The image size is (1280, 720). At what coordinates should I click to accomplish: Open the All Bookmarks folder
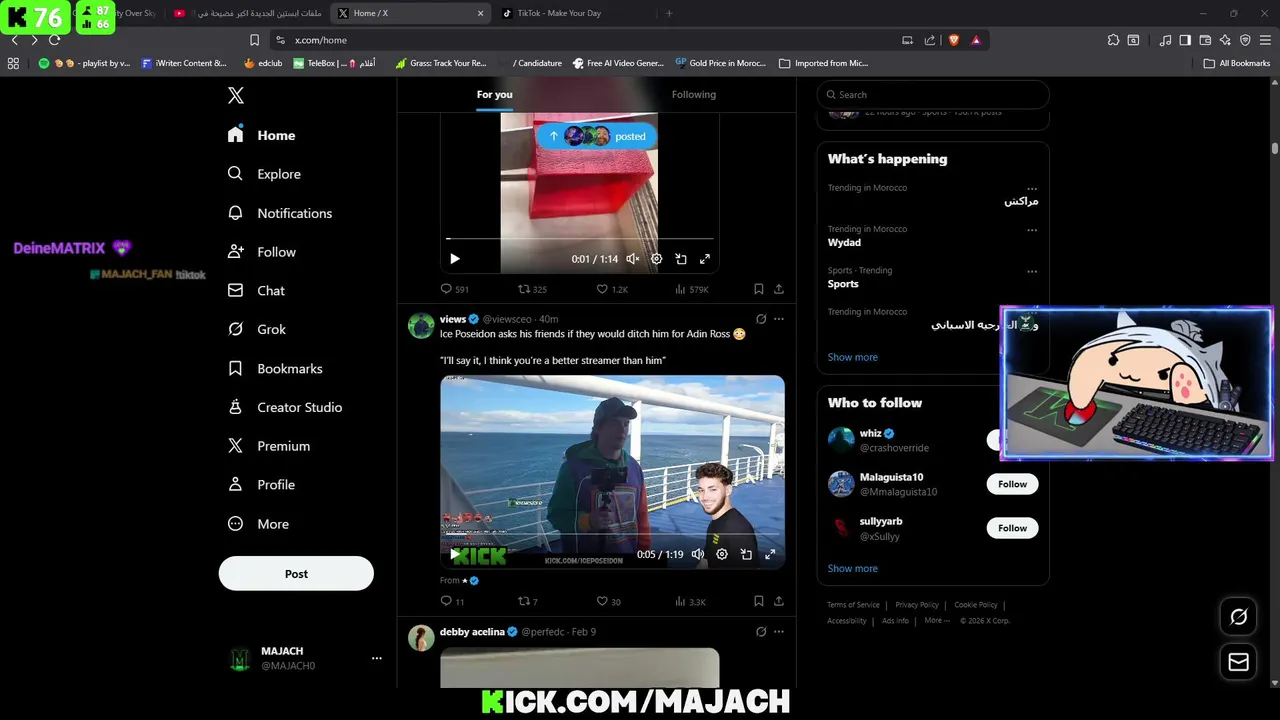click(1237, 63)
